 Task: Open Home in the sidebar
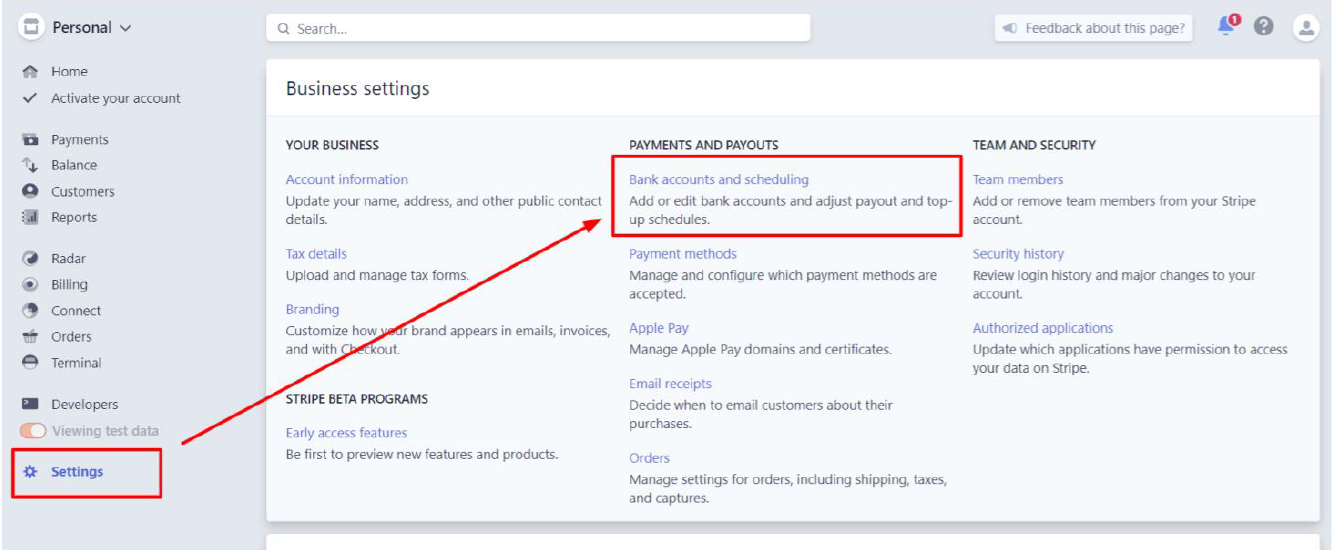click(x=69, y=72)
